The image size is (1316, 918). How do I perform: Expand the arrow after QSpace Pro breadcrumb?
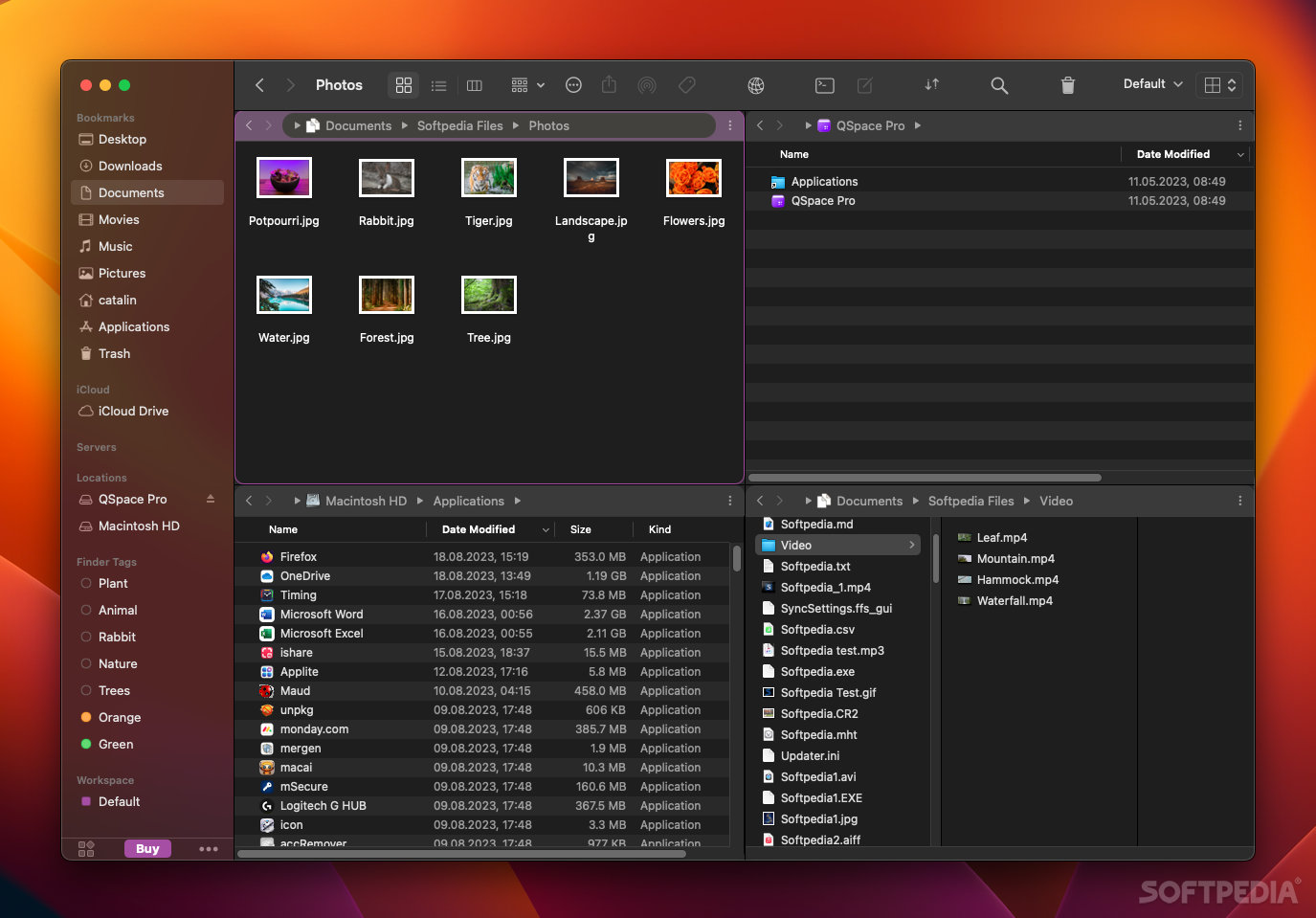pyautogui.click(x=918, y=125)
